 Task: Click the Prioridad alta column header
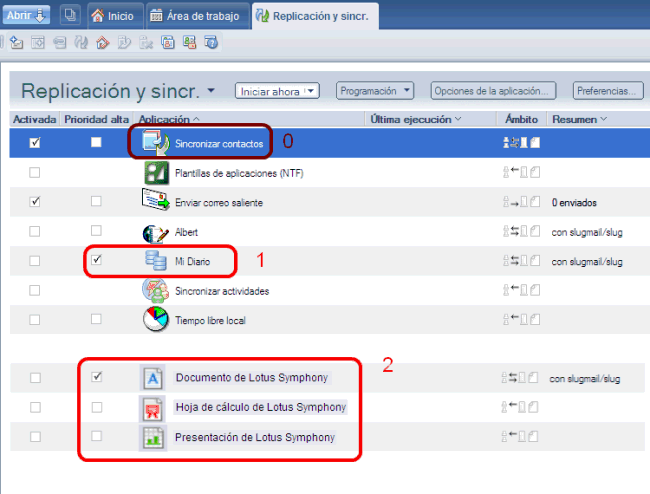[x=97, y=119]
